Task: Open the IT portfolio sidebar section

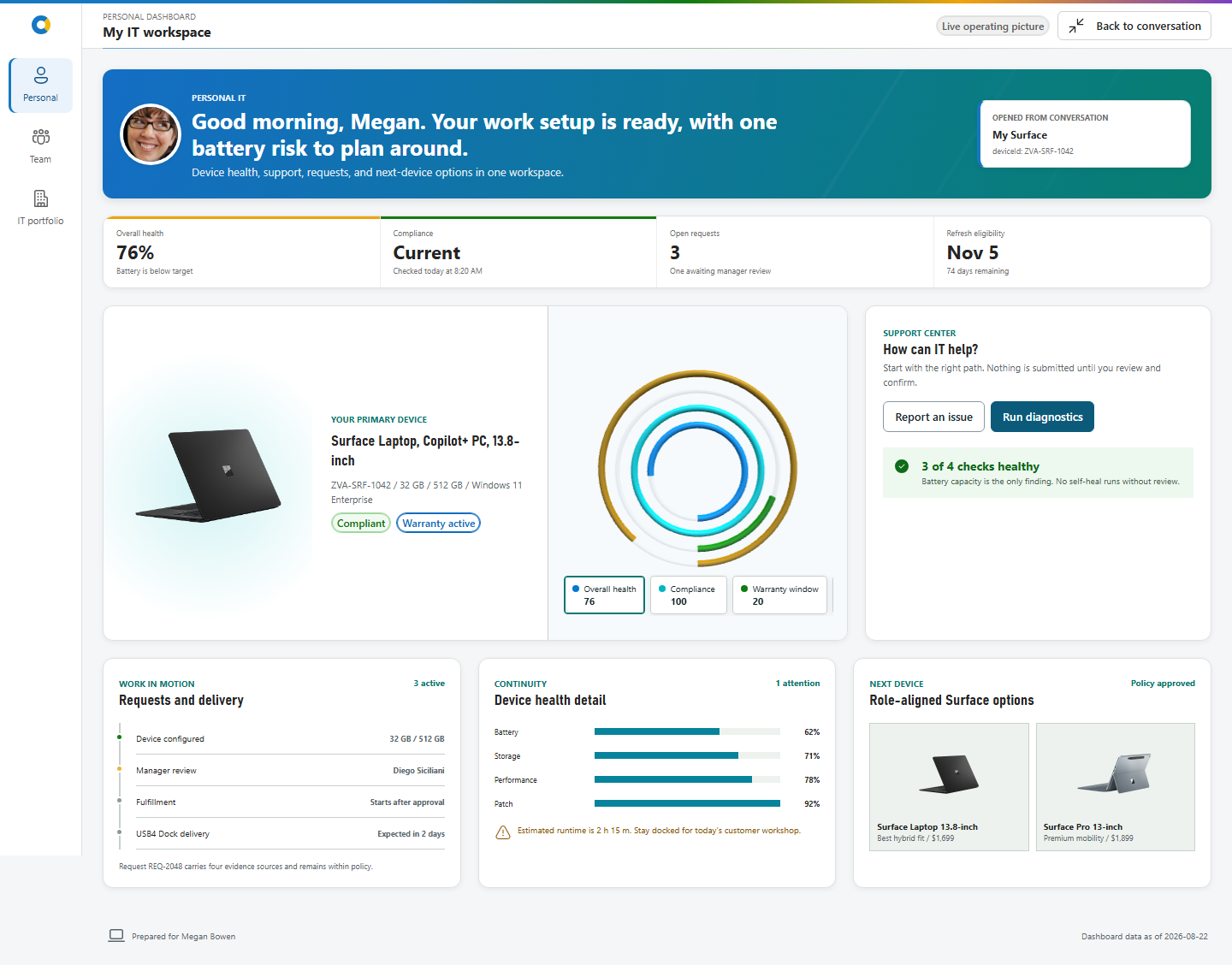Action: [40, 208]
